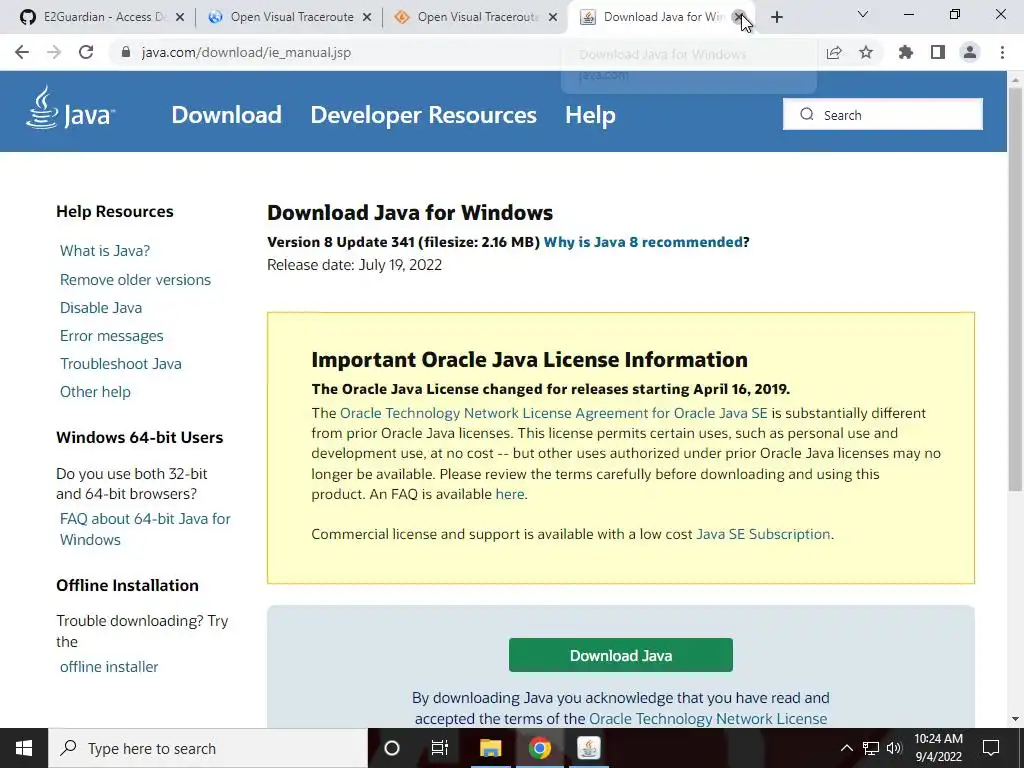Open the Chrome profile avatar

970,52
